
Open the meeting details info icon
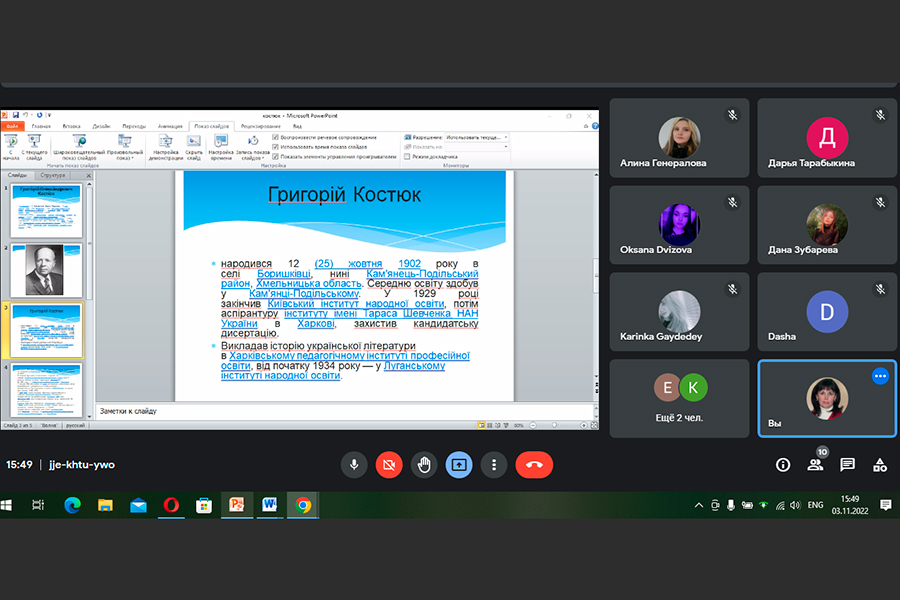[783, 464]
